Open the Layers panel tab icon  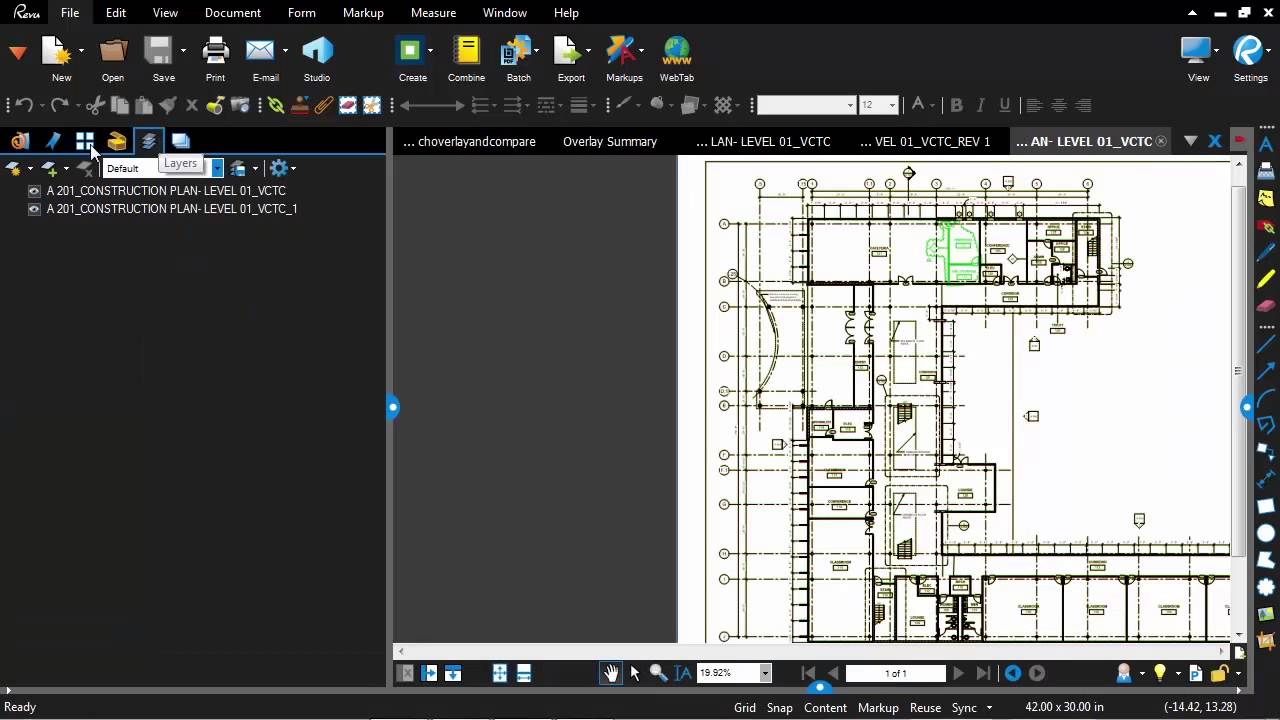pyautogui.click(x=149, y=141)
